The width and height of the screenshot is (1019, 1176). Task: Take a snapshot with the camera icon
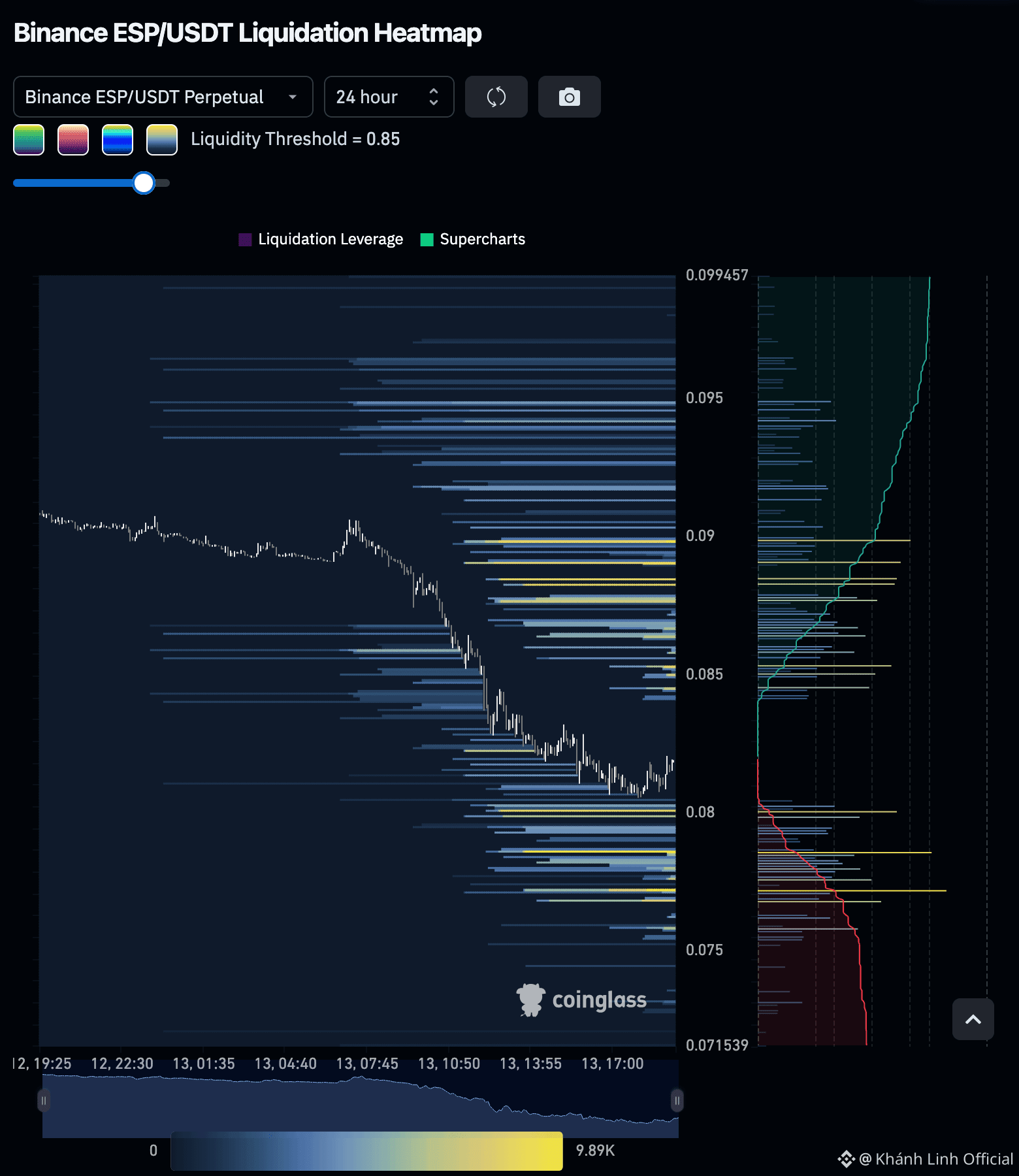coord(570,97)
